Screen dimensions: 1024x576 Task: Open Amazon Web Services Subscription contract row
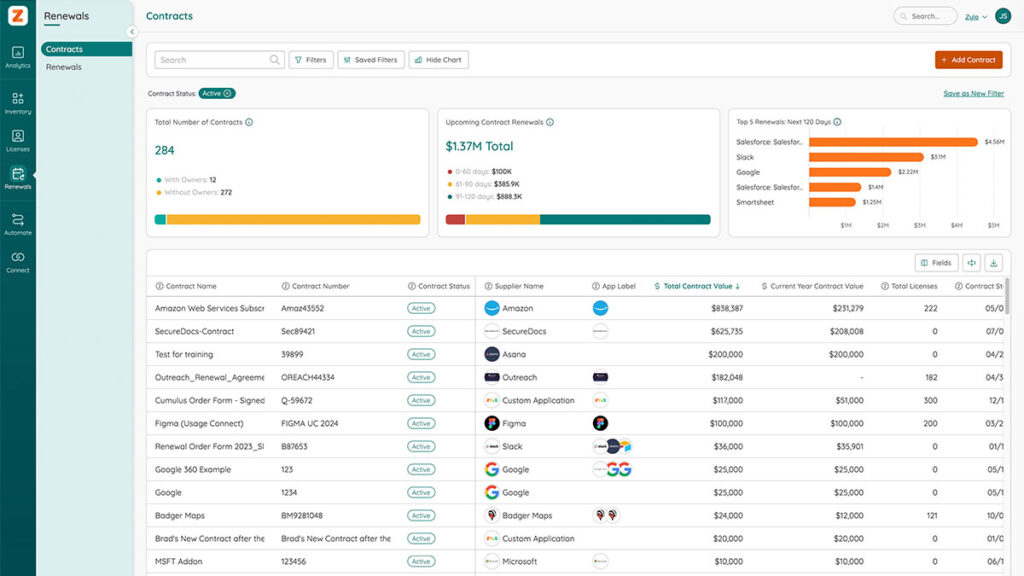pos(210,308)
